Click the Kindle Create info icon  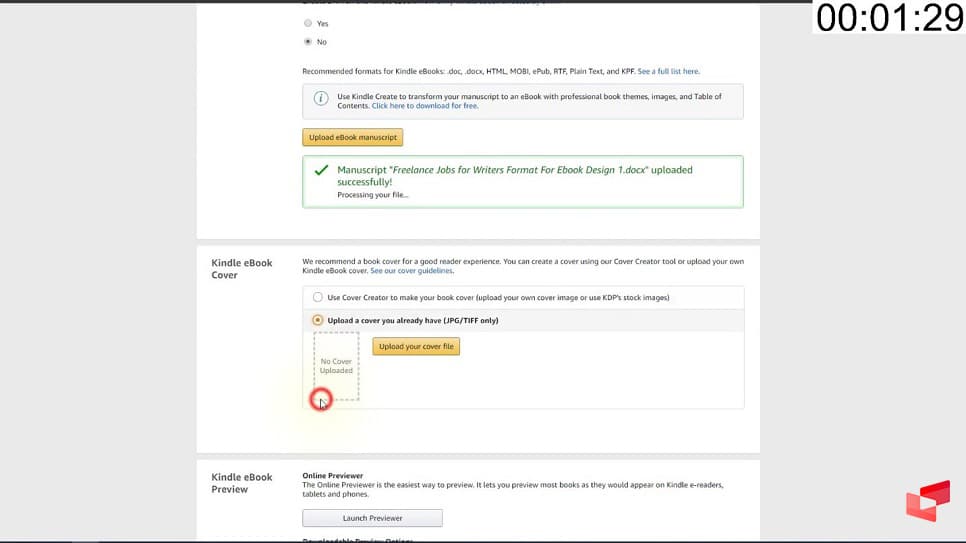click(x=321, y=99)
